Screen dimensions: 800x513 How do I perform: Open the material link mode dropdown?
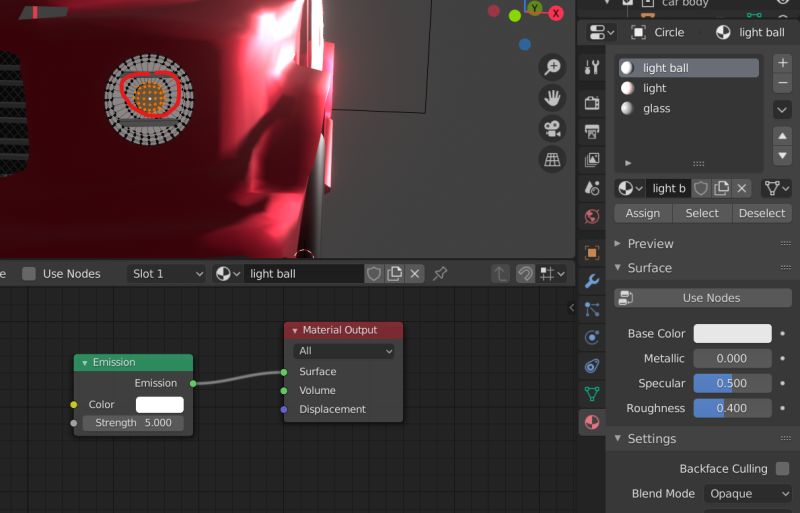pyautogui.click(x=777, y=188)
